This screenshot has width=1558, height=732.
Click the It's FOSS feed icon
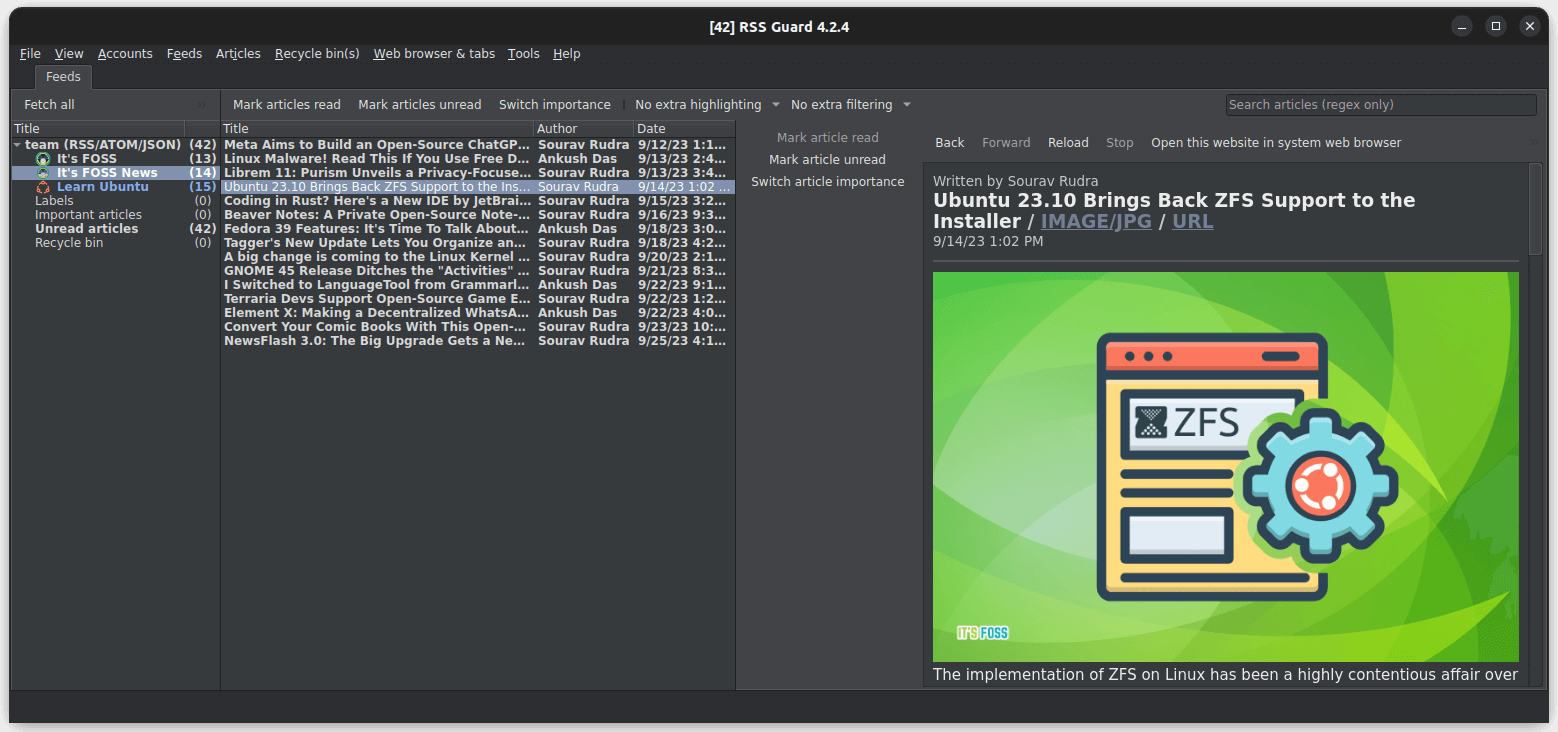point(43,157)
